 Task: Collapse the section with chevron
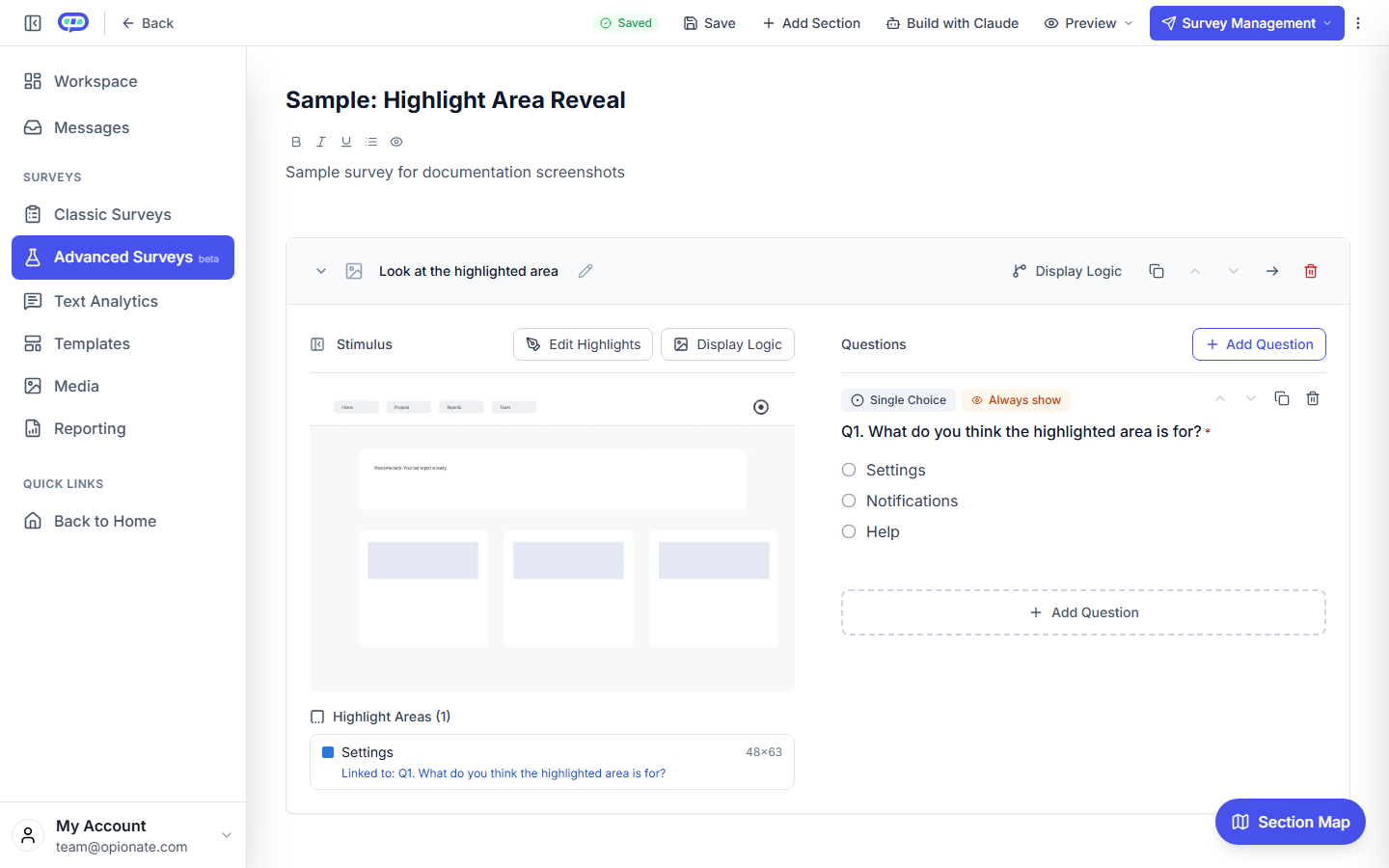coord(321,271)
